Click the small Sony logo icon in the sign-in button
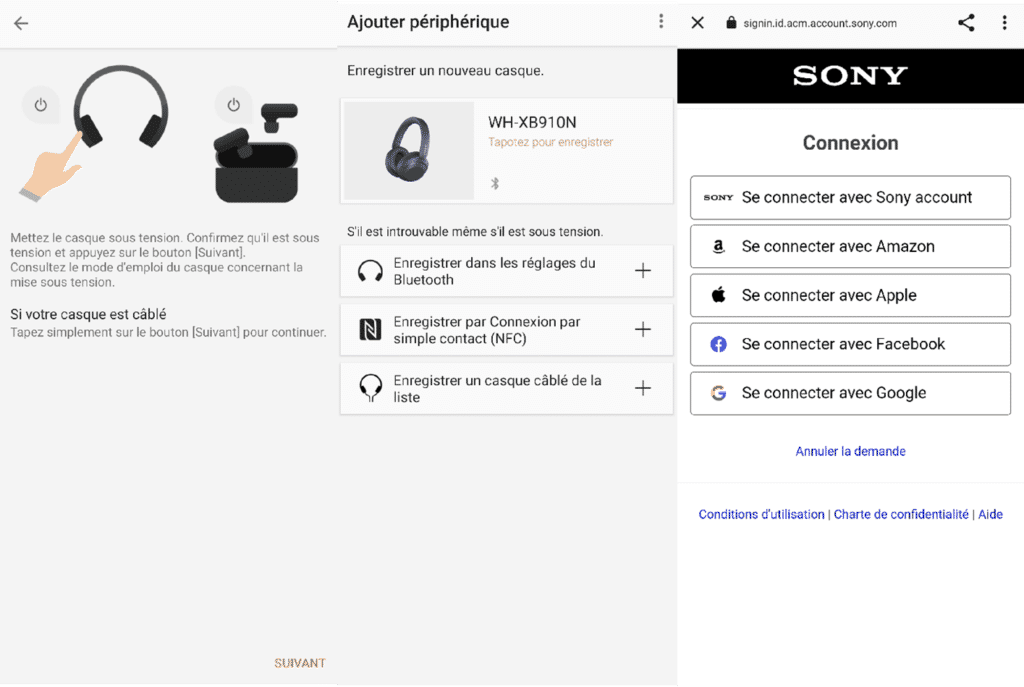Screen dimensions: 1024x687 (x=718, y=197)
